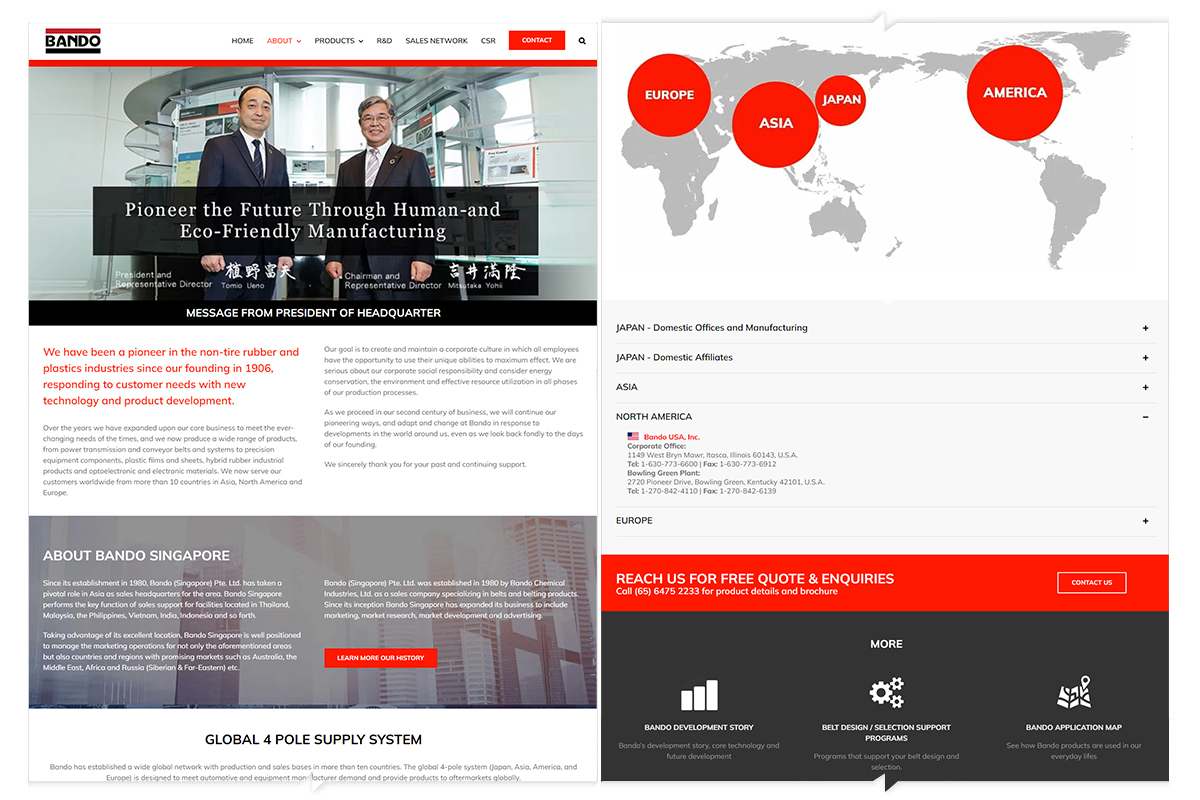This screenshot has width=1200, height=800.
Task: Click the CONTACT US button in the quote banner
Action: (1091, 582)
